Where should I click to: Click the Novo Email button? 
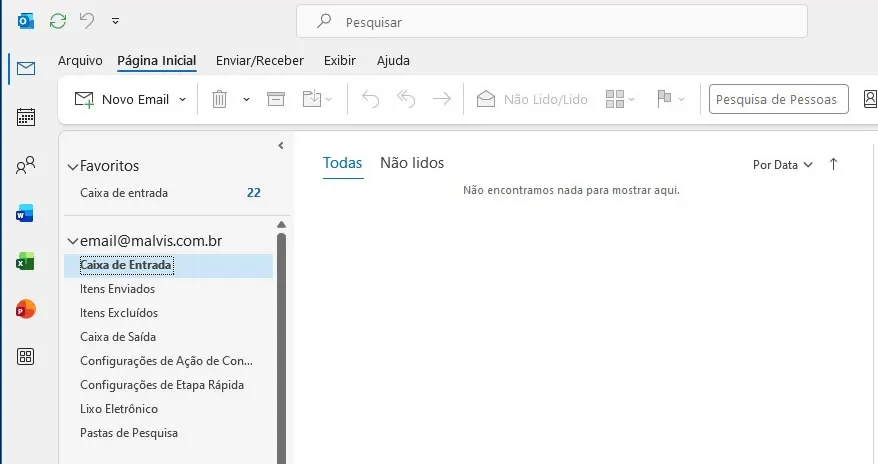122,100
